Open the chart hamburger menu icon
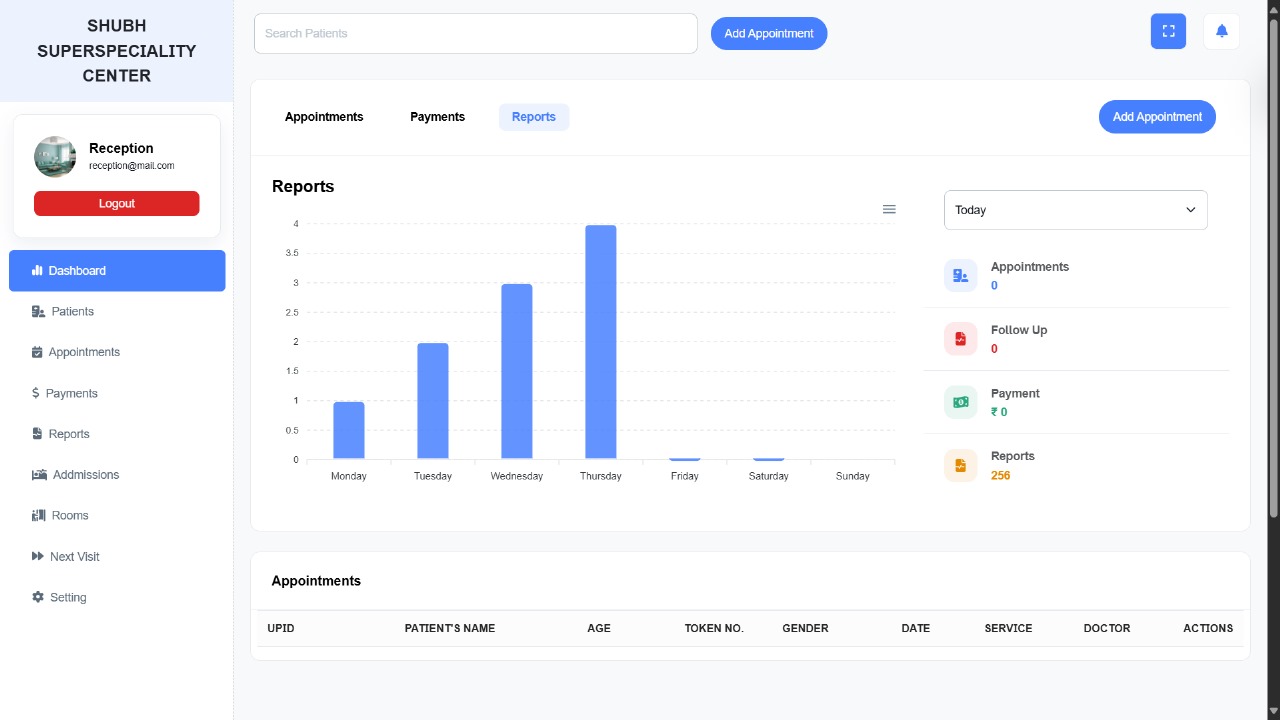Image resolution: width=1280 pixels, height=720 pixels. 889,209
